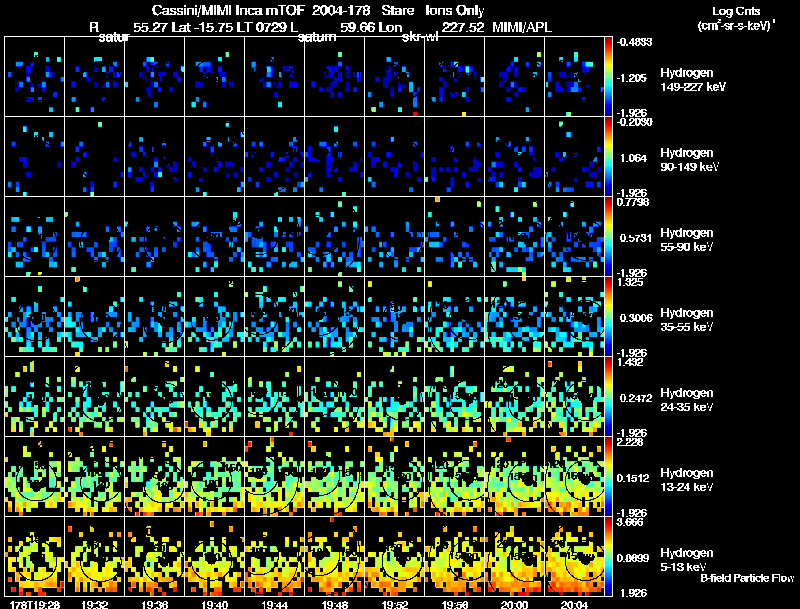Select the 13-24 keV image at 19:28

[x=34, y=476]
